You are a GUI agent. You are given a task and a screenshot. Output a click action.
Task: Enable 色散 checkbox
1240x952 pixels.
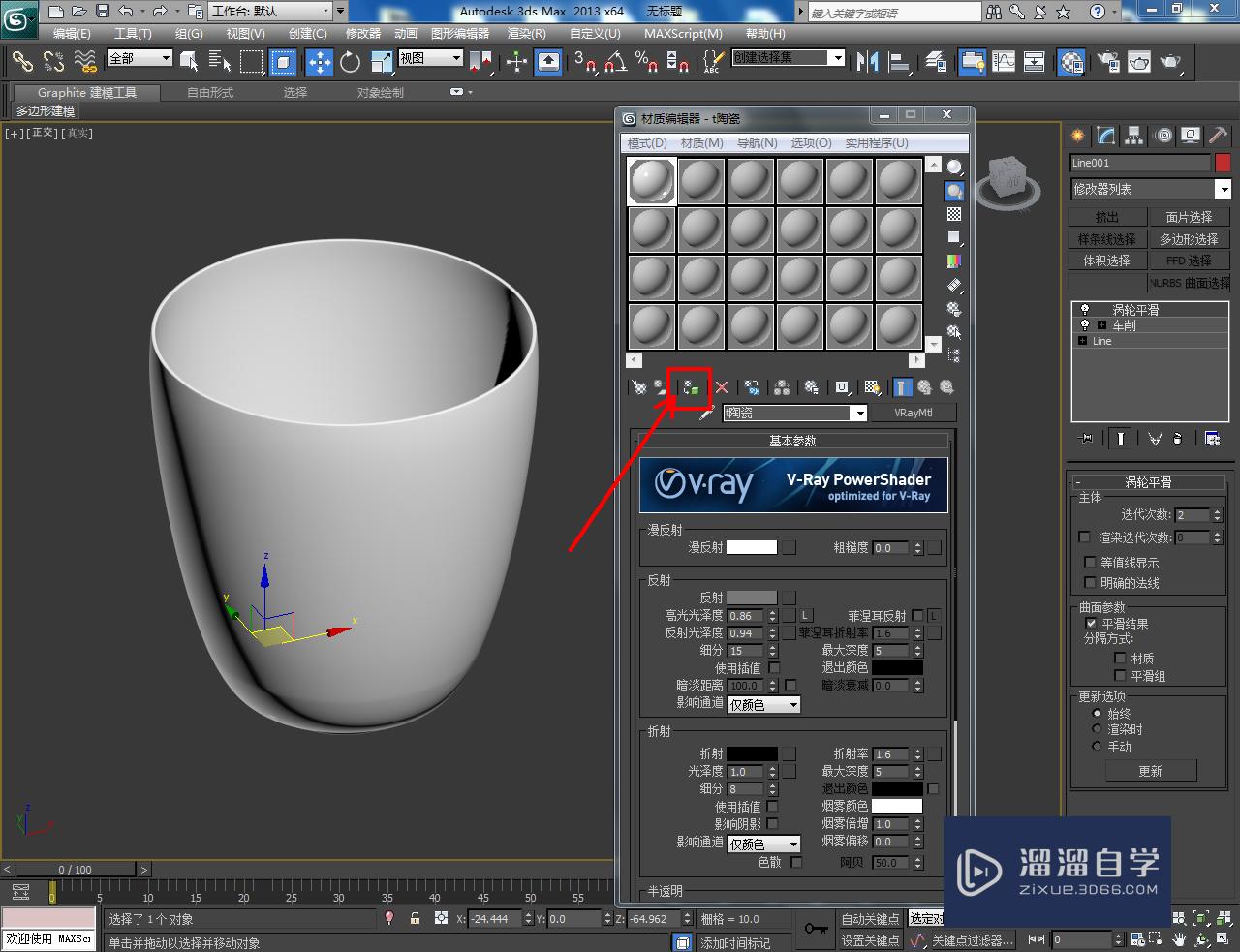796,862
